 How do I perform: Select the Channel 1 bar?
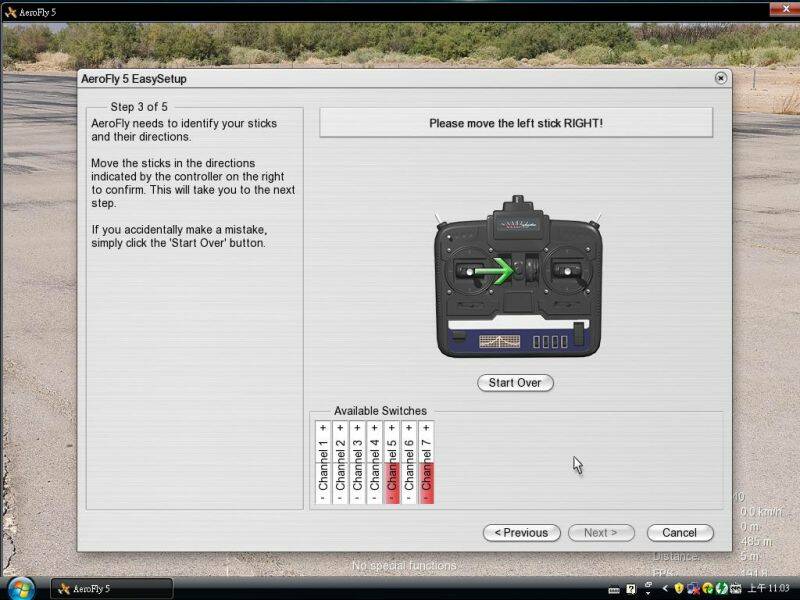tap(323, 462)
